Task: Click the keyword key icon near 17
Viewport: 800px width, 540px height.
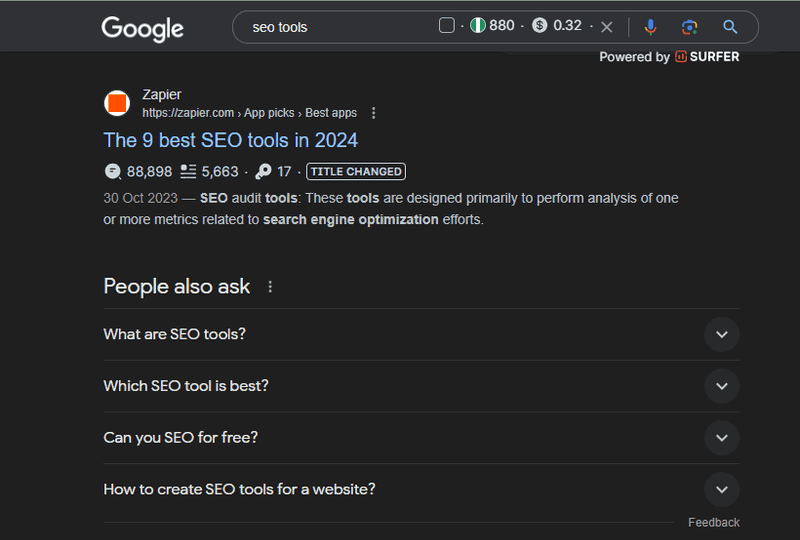Action: 263,171
